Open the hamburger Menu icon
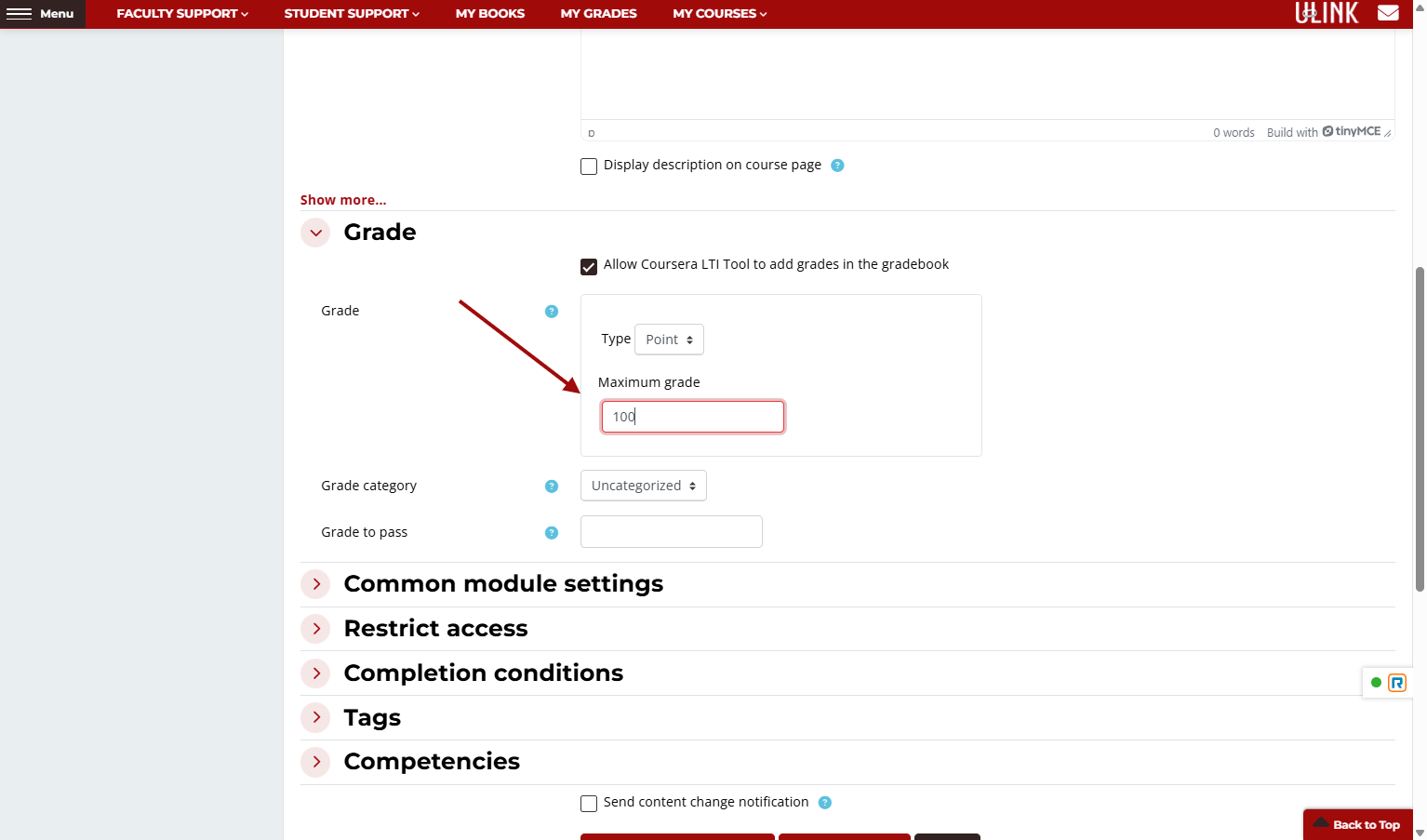1427x840 pixels. pos(20,14)
